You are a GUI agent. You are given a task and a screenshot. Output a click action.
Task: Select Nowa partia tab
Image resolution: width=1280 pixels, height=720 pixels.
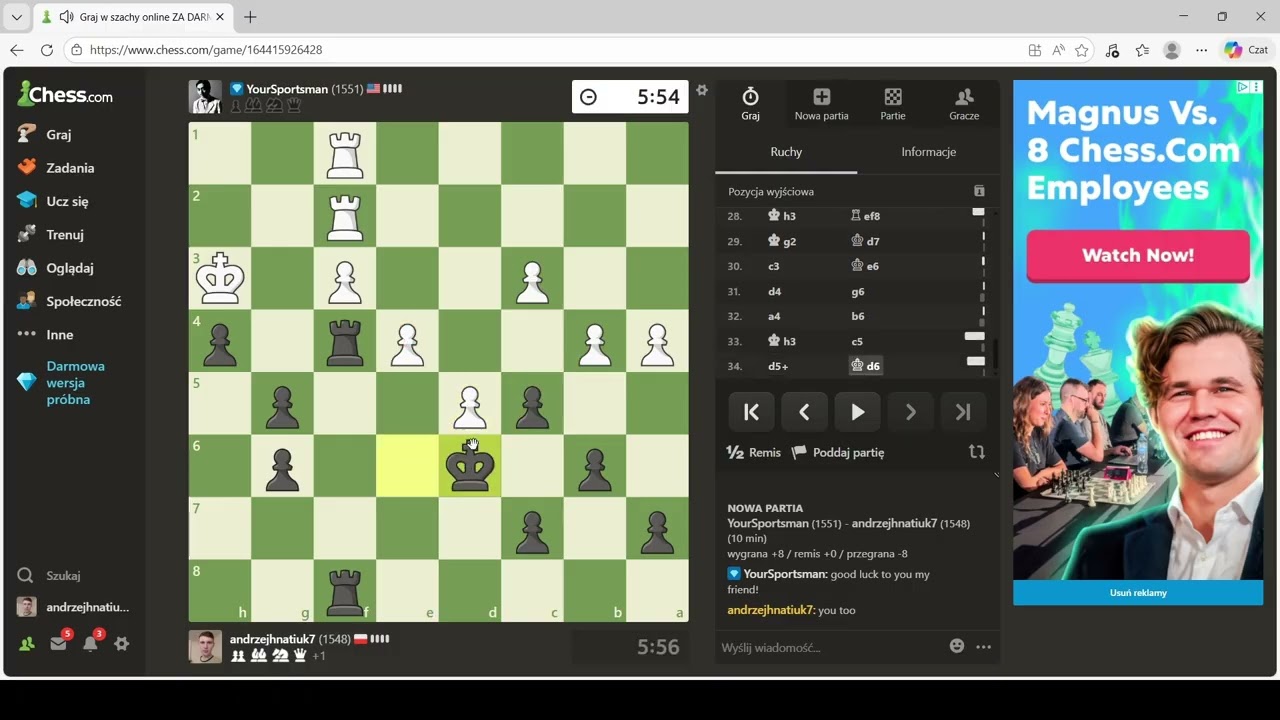[821, 103]
